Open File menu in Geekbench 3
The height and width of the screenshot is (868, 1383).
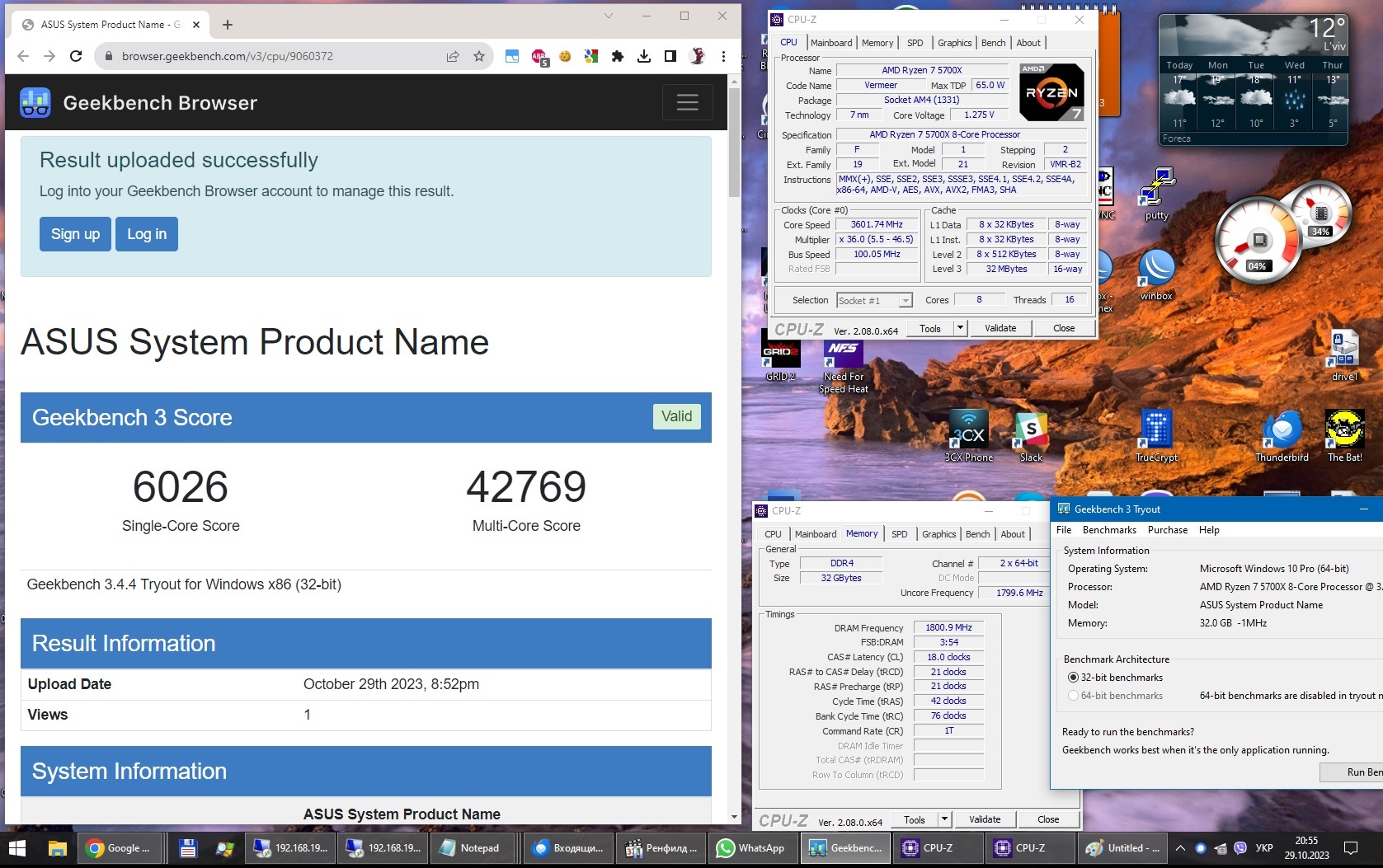pos(1064,530)
